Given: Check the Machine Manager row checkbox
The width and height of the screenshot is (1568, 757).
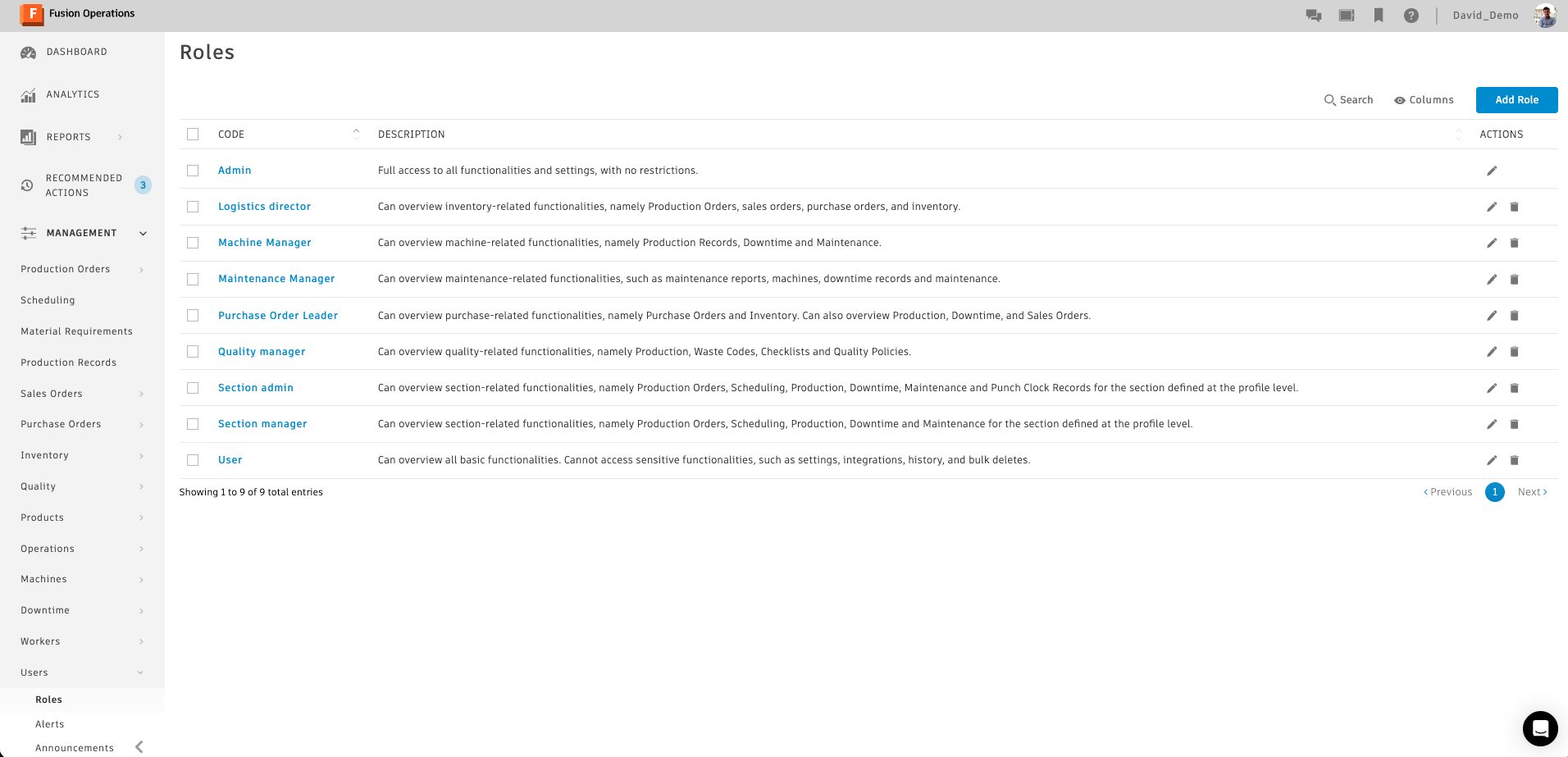Looking at the screenshot, I should [x=193, y=243].
